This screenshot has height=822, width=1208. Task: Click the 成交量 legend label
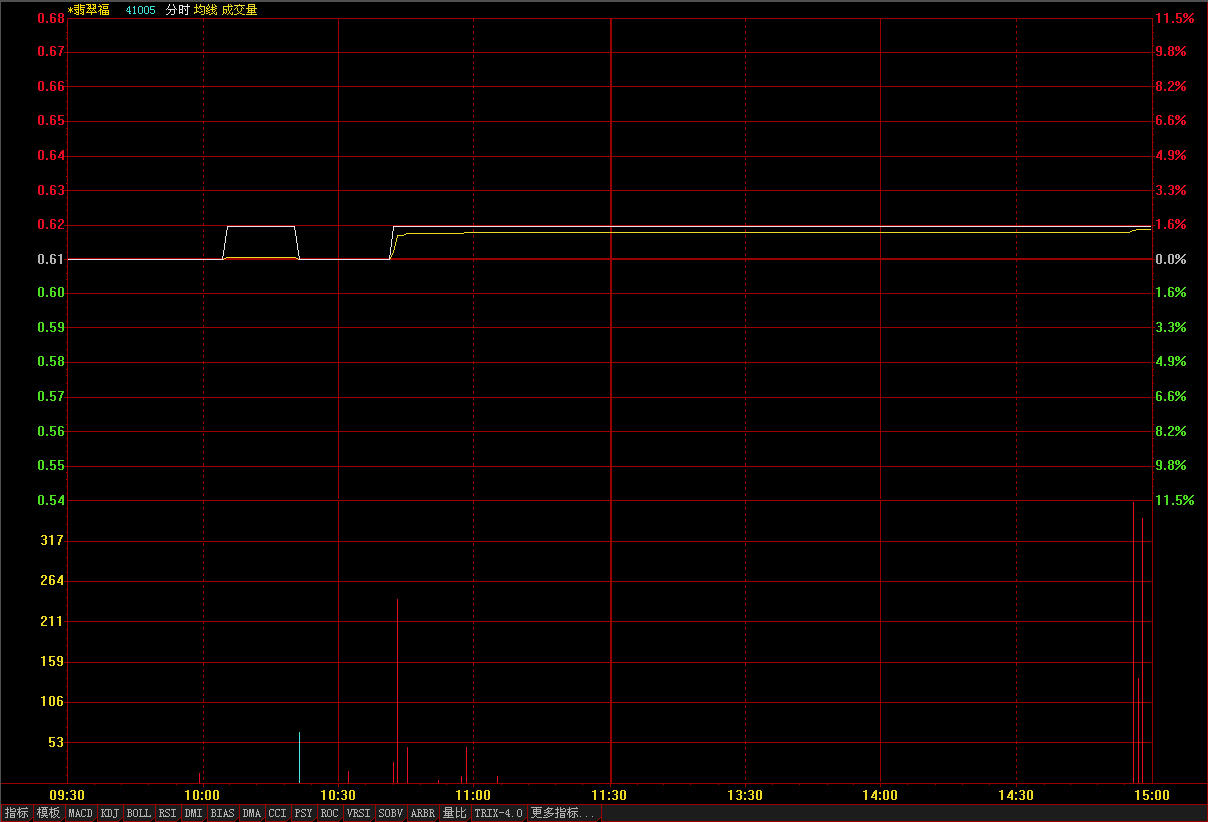[x=240, y=9]
